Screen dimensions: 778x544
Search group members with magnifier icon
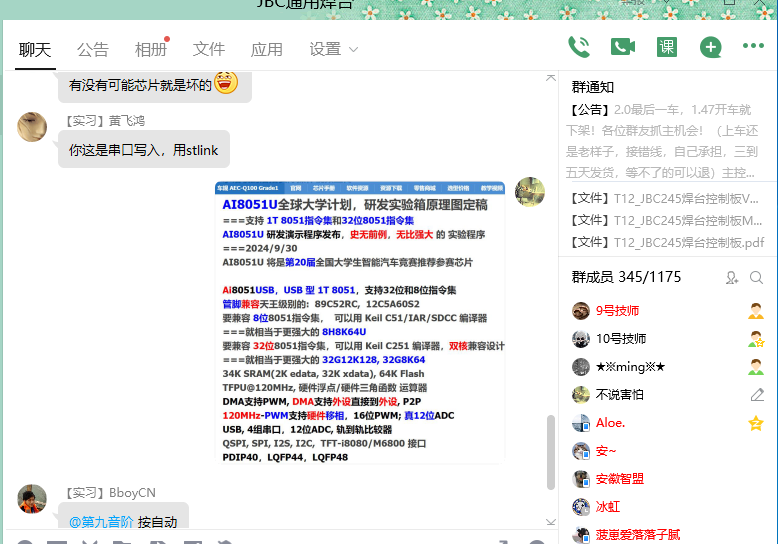tap(756, 277)
